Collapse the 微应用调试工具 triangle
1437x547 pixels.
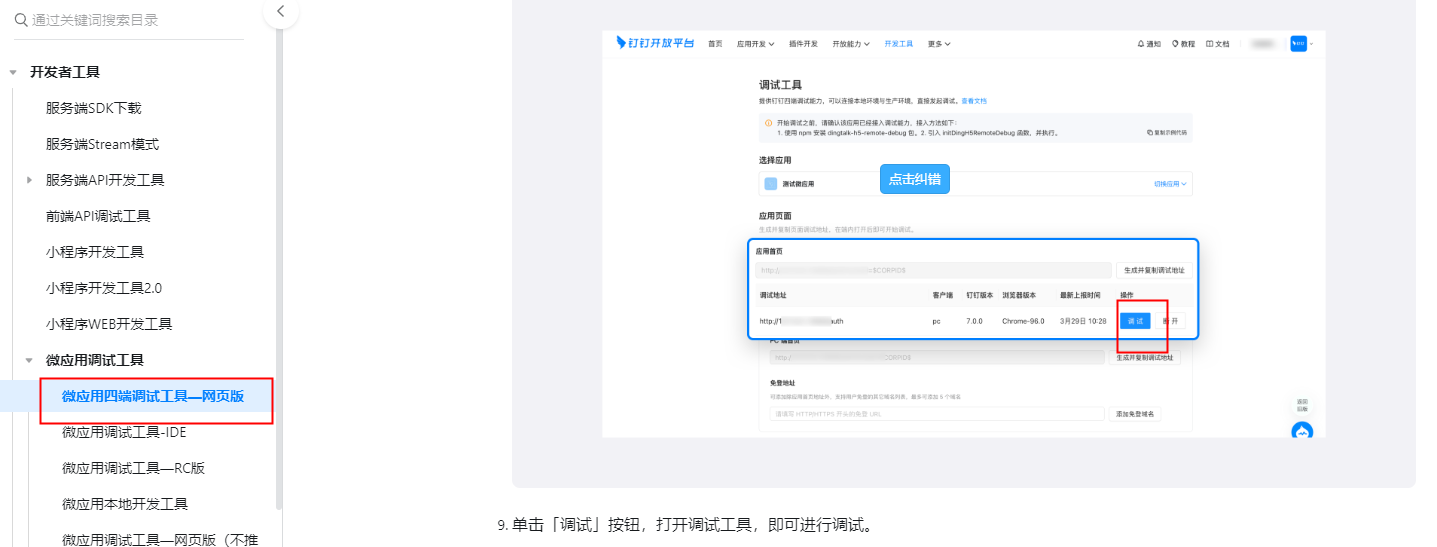coord(29,360)
